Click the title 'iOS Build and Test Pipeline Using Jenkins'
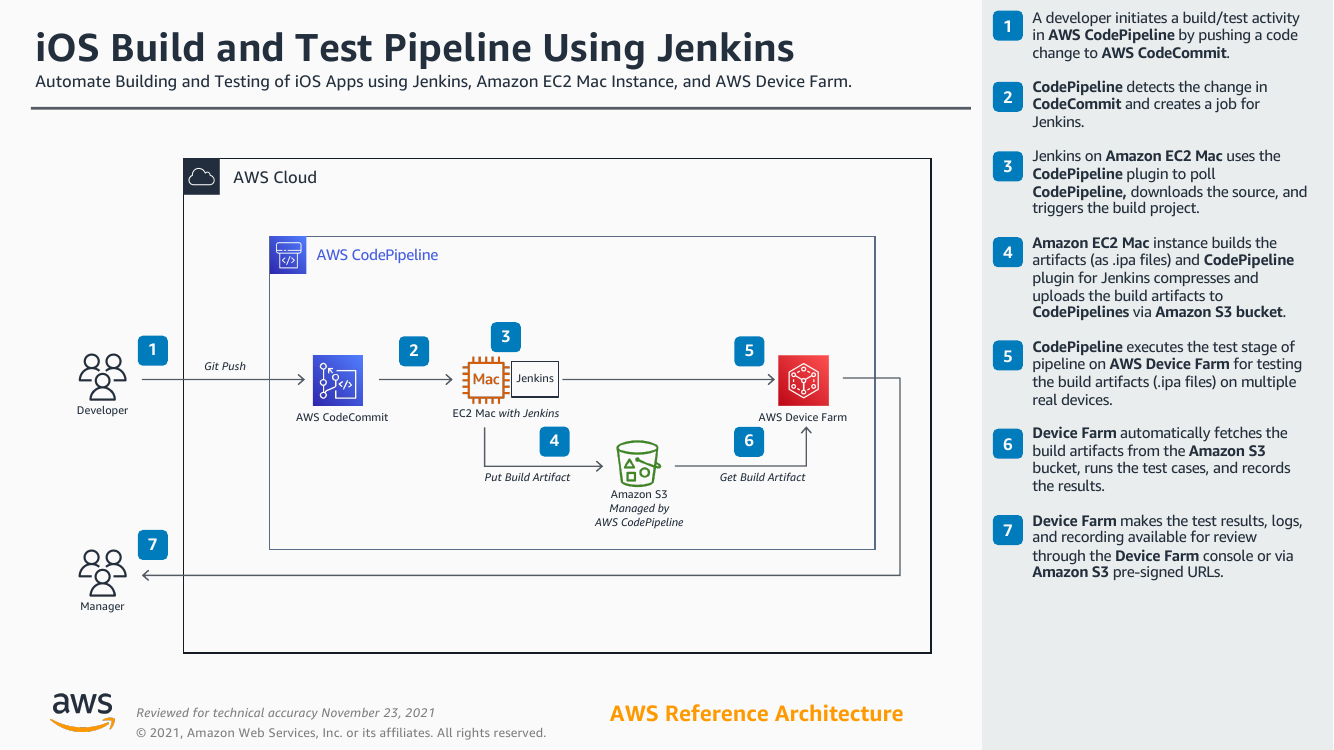Viewport: 1334px width, 750px height. point(415,47)
